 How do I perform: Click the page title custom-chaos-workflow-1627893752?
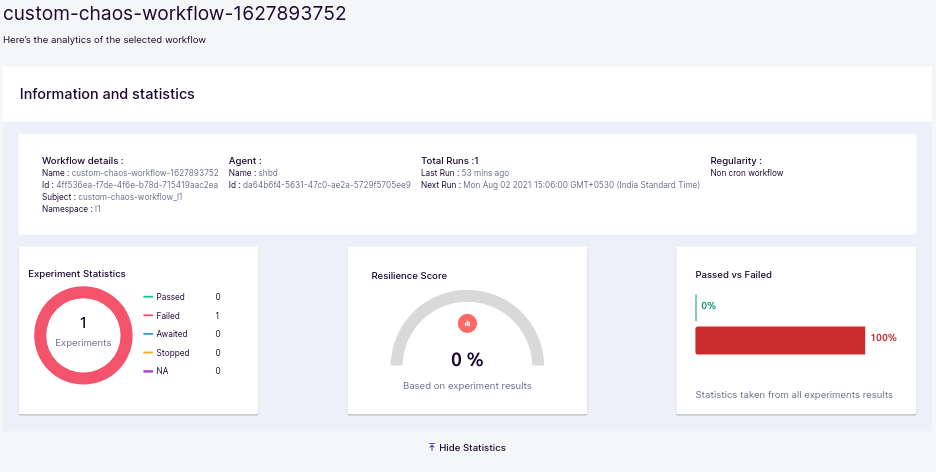click(175, 14)
